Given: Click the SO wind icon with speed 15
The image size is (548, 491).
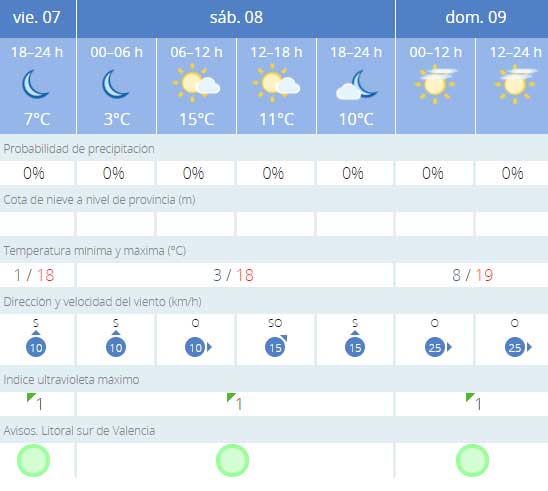Looking at the screenshot, I should click(276, 346).
